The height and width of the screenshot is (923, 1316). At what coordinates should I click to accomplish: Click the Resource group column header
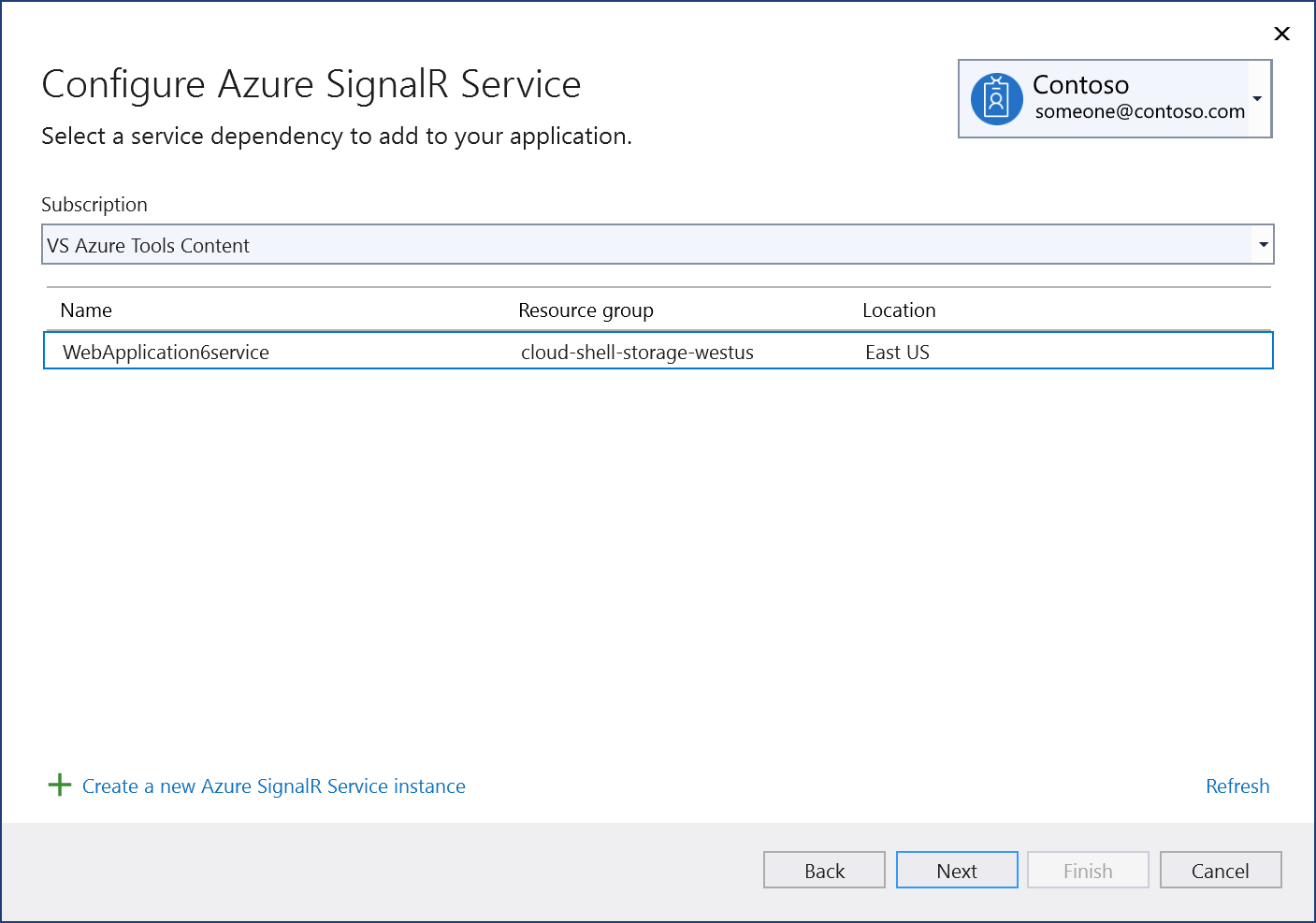tap(586, 310)
